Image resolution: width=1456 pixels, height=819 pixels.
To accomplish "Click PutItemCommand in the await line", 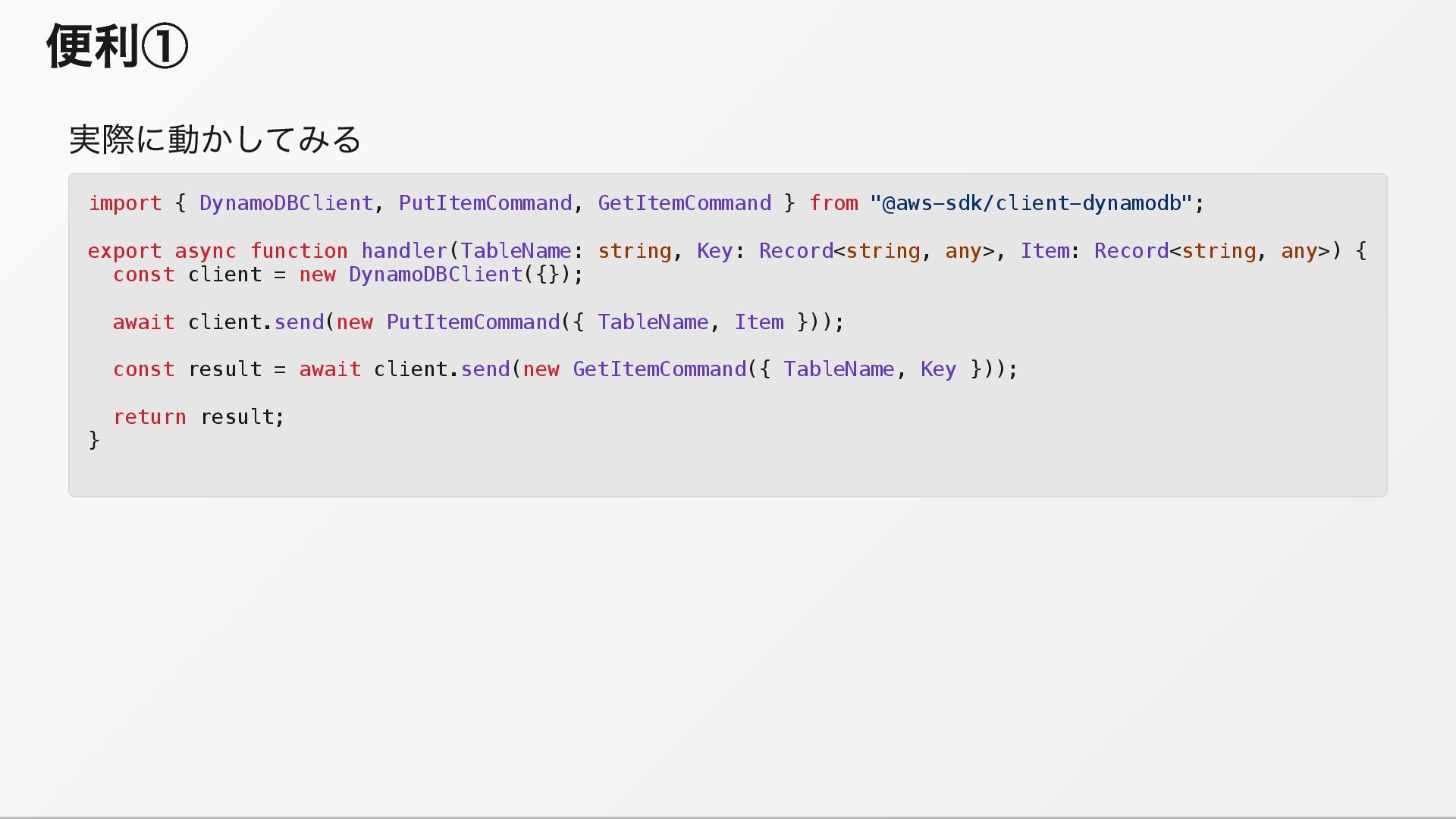I will click(472, 322).
